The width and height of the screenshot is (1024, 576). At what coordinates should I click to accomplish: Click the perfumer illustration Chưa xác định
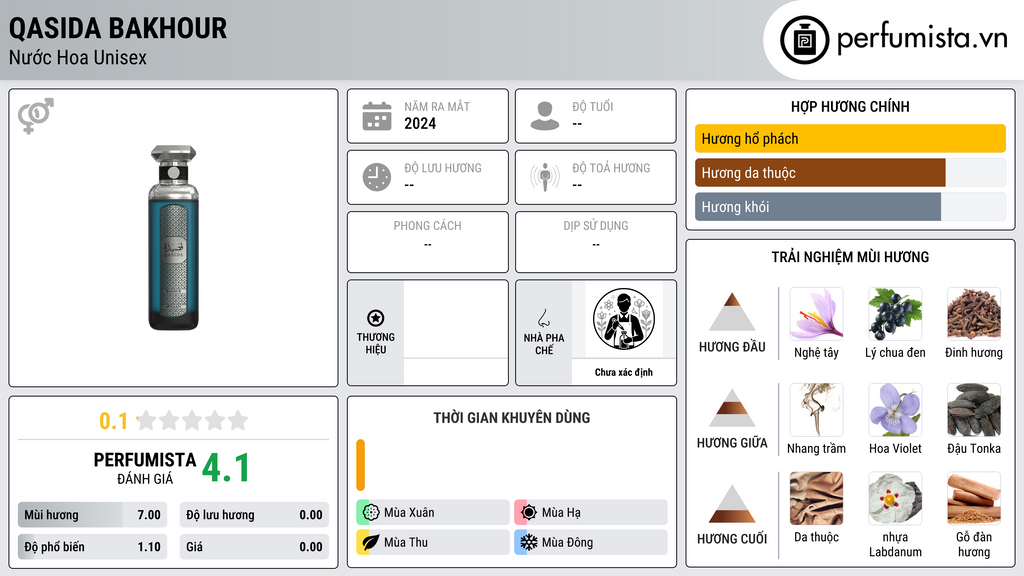coord(624,319)
